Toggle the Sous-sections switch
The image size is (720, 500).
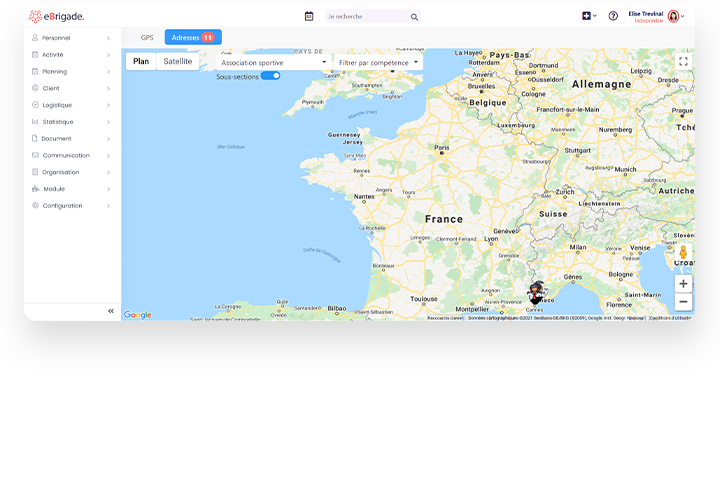pyautogui.click(x=270, y=76)
